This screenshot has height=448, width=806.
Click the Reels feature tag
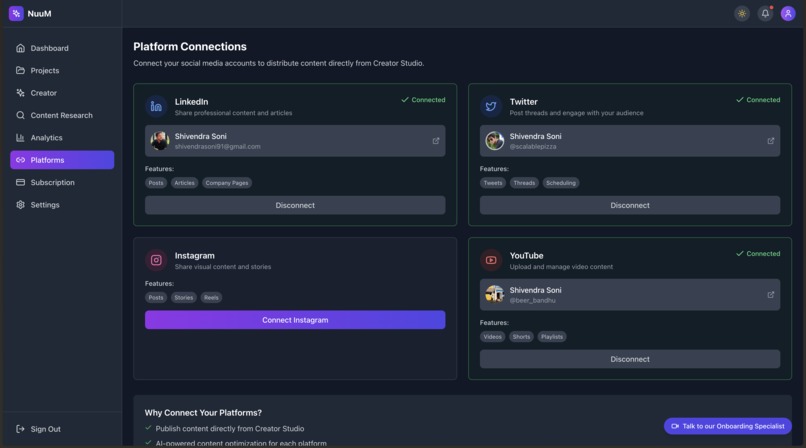coord(211,297)
